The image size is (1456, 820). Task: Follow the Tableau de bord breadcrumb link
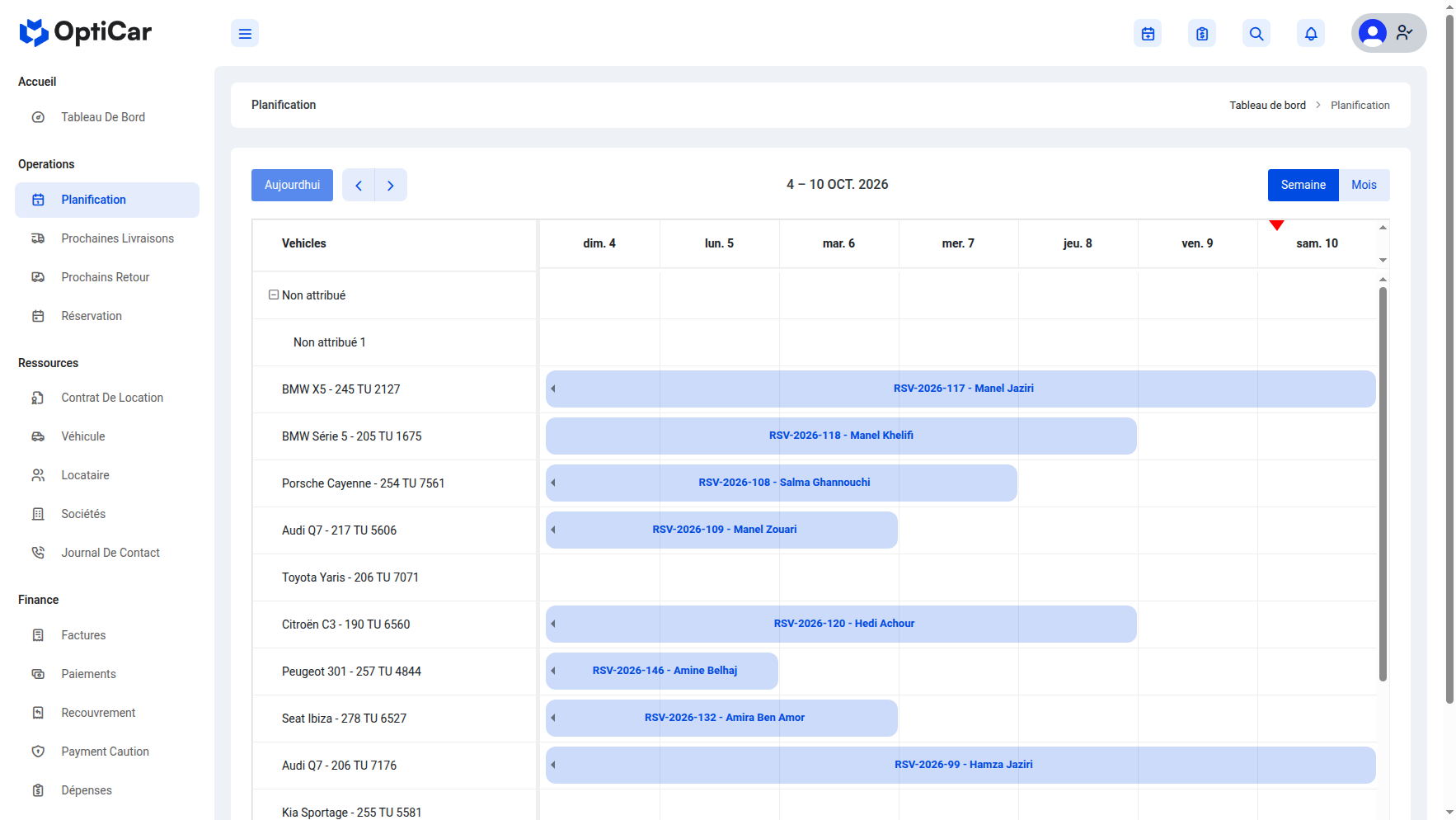[x=1267, y=106]
